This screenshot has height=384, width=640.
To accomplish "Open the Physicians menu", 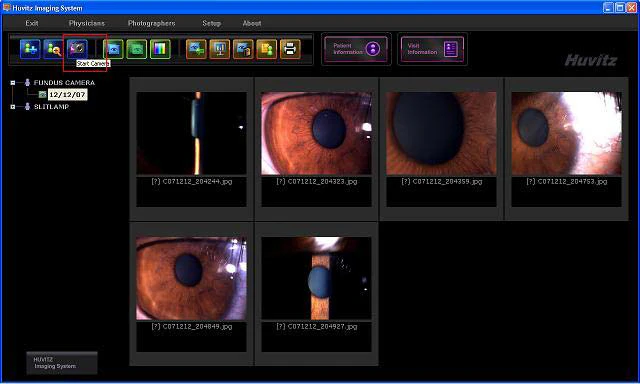I will point(87,23).
